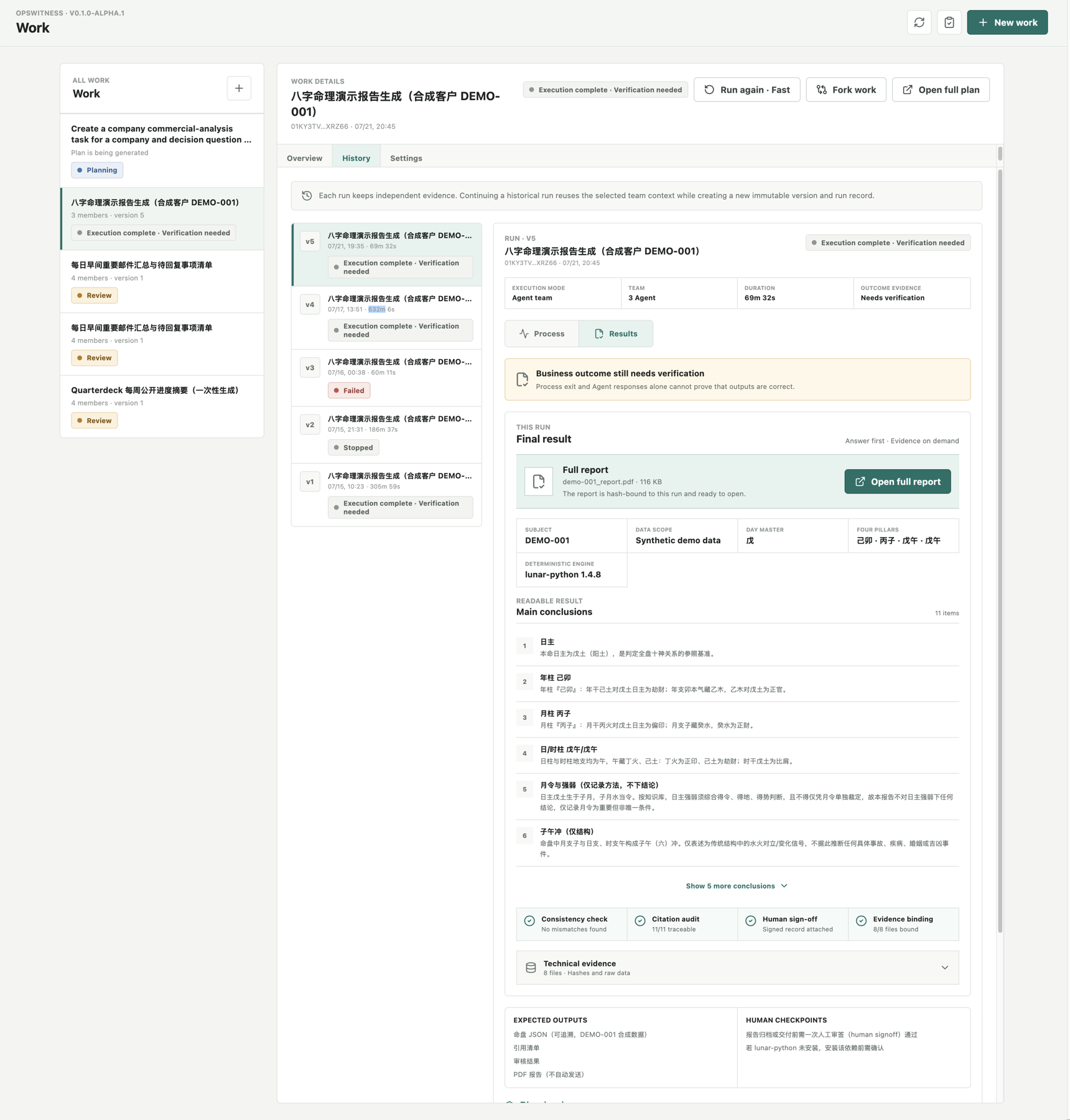Click the DURATION 69m 32s value

(760, 298)
